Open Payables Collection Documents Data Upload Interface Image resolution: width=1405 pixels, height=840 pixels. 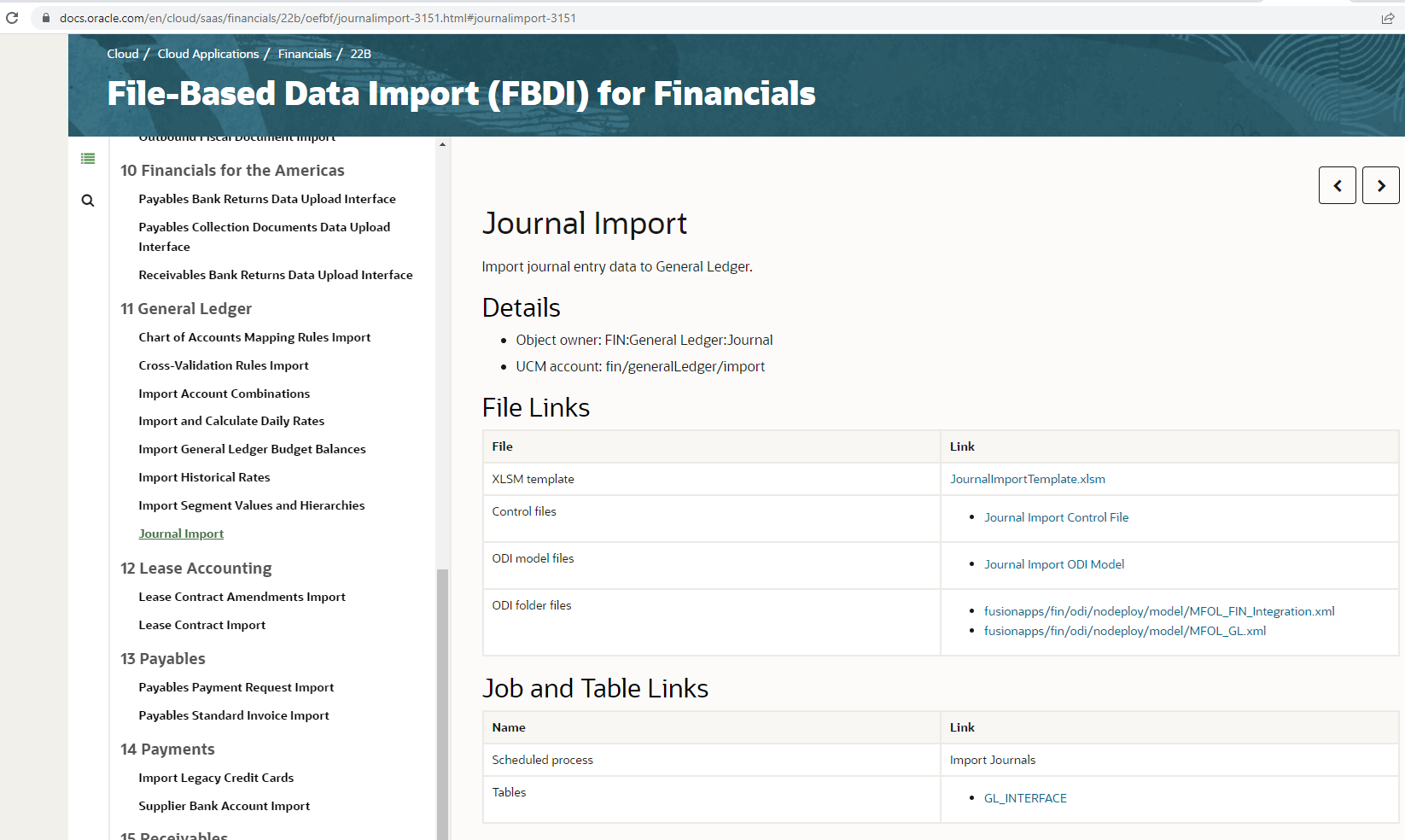click(265, 236)
